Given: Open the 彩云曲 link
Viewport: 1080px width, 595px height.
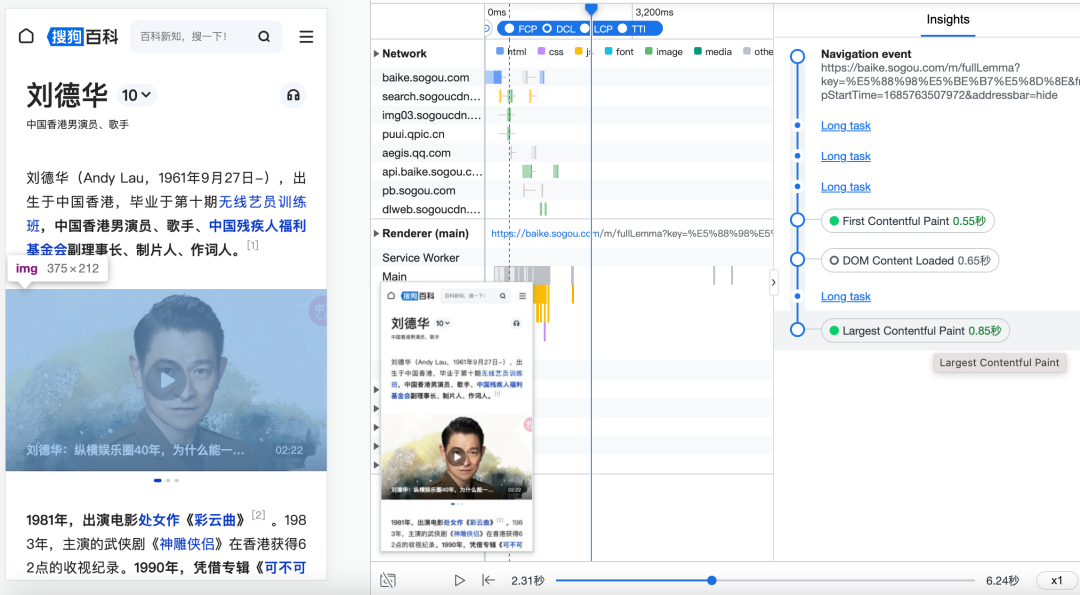Looking at the screenshot, I should [x=215, y=520].
